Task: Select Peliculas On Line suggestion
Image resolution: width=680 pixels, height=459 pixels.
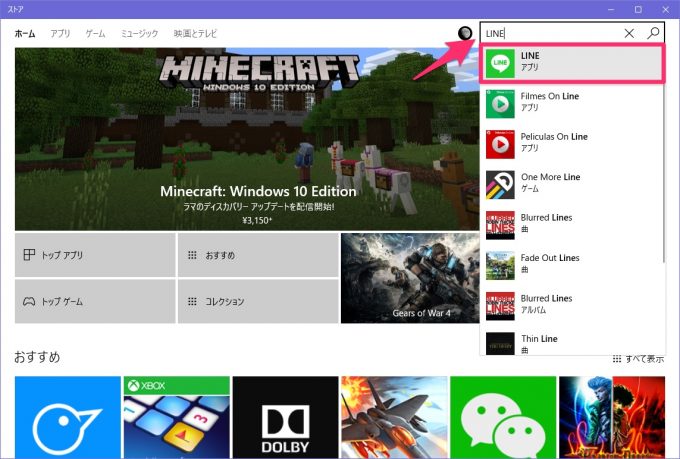Action: [x=572, y=144]
